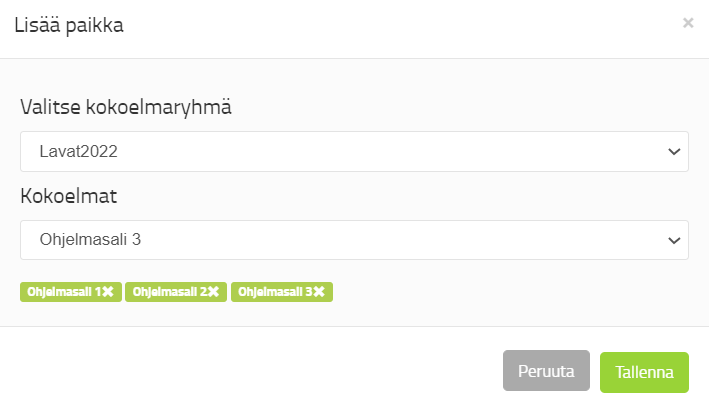
Task: Save with the Tallenna button
Action: [644, 372]
